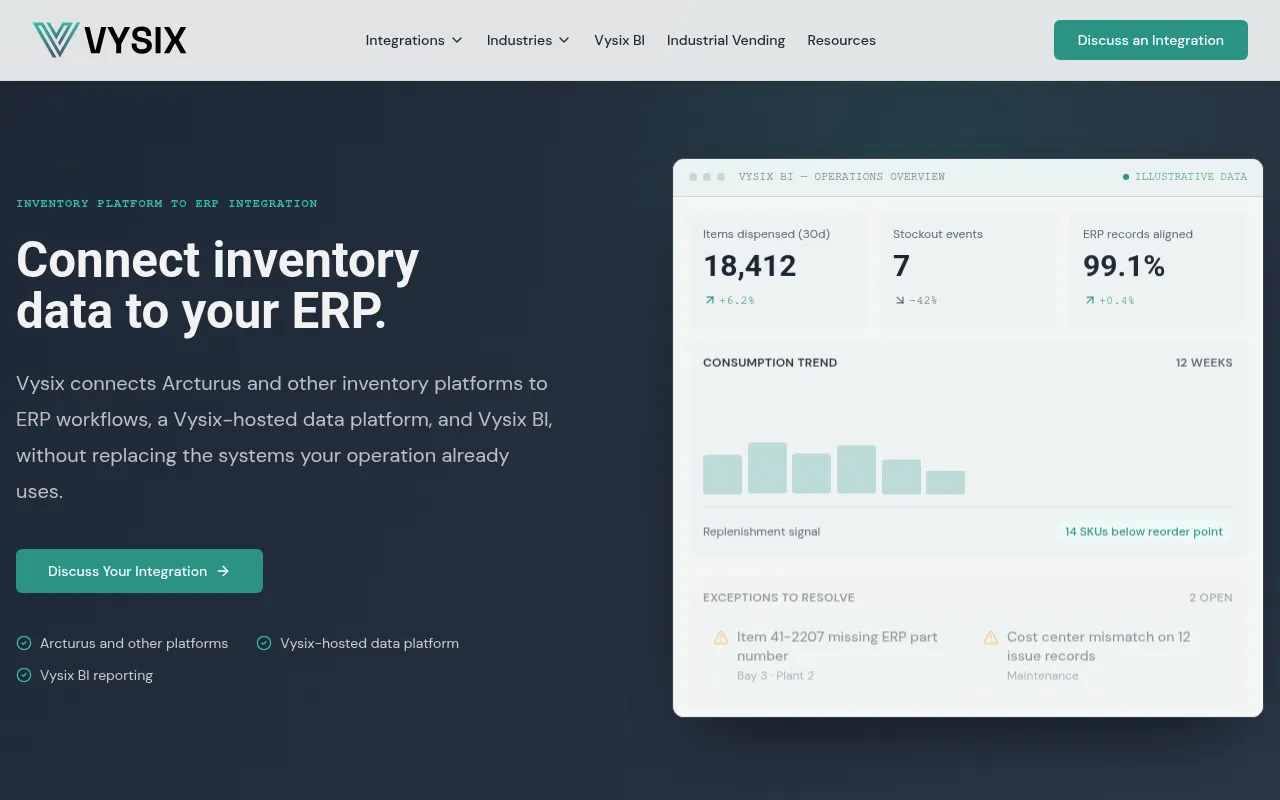Screen dimensions: 1280x800
Task: Click the tallest bar in Consumption Trend chart
Action: [x=767, y=468]
